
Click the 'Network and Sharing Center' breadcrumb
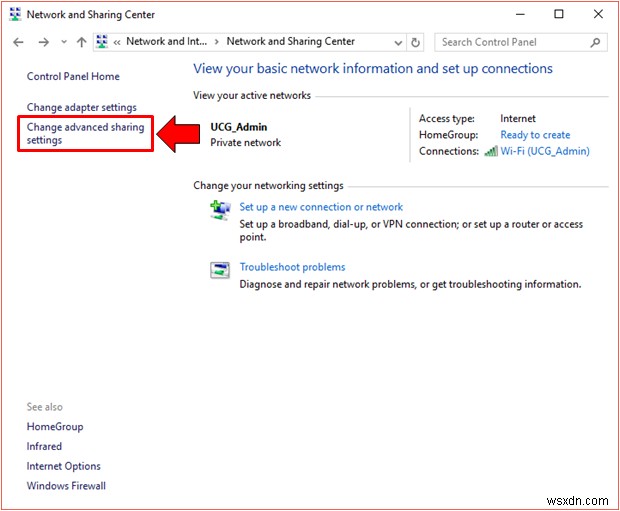[x=291, y=42]
